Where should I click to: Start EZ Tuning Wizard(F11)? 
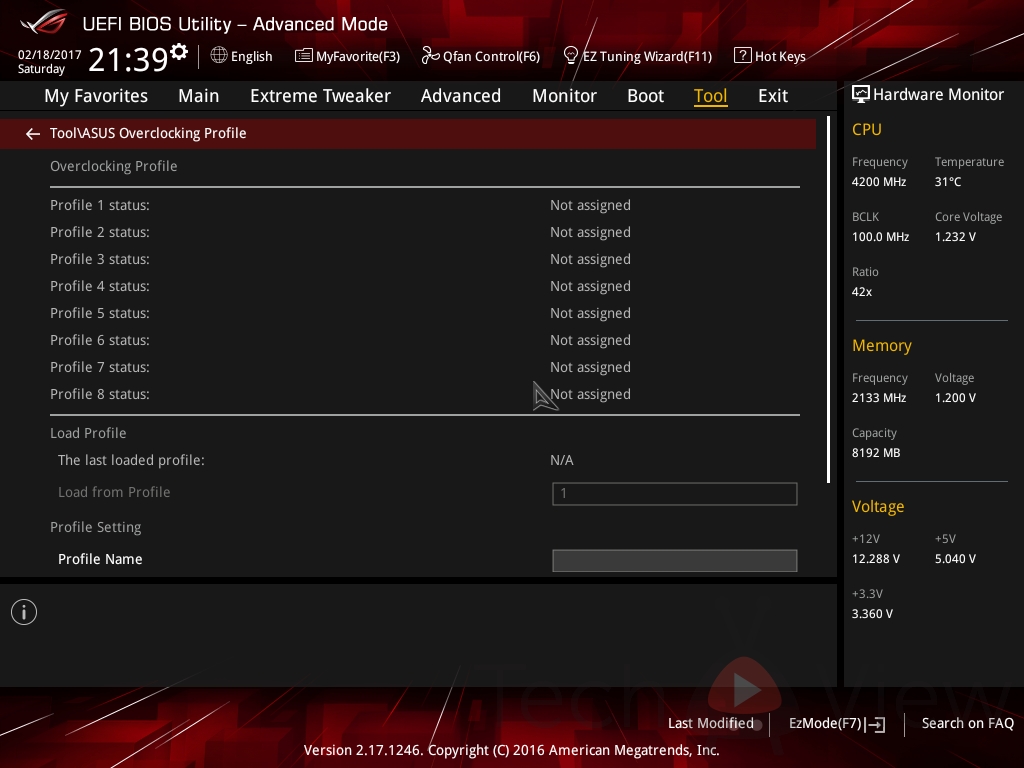(x=647, y=56)
